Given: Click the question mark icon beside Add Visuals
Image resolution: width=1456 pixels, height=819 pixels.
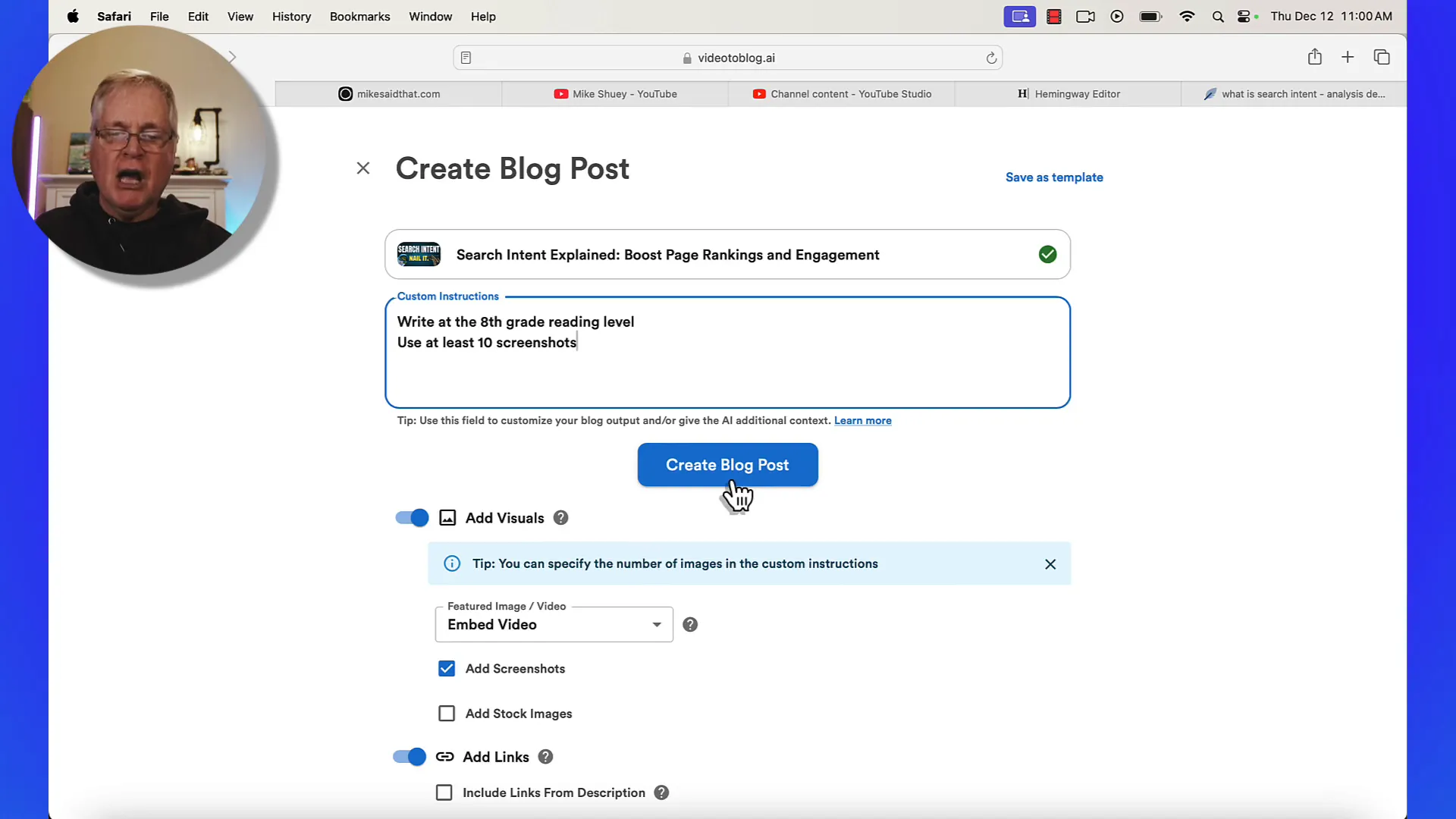Looking at the screenshot, I should [561, 517].
